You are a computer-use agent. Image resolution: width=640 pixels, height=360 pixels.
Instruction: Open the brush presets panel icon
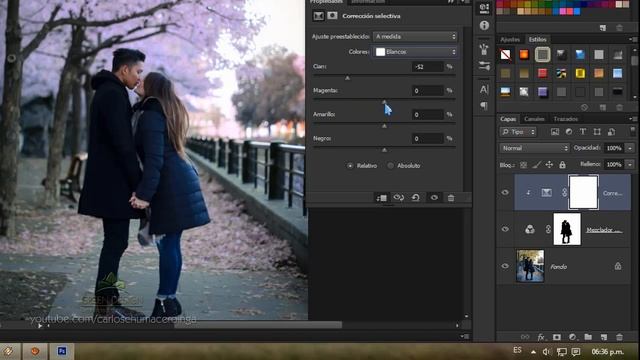click(x=484, y=49)
